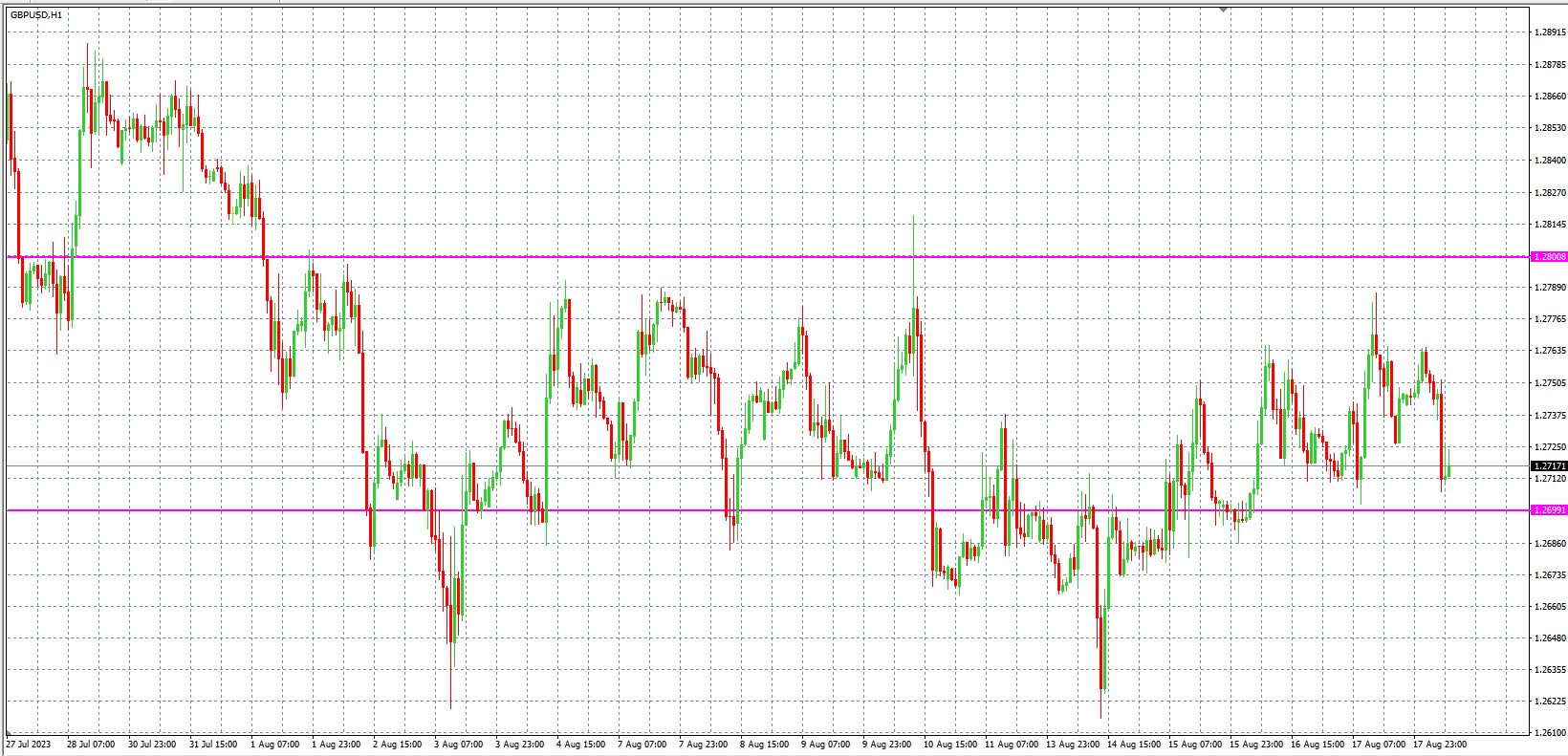Click the 7 Aug 07:00 time label
Viewport: 1568px width, 756px height.
pos(642,745)
